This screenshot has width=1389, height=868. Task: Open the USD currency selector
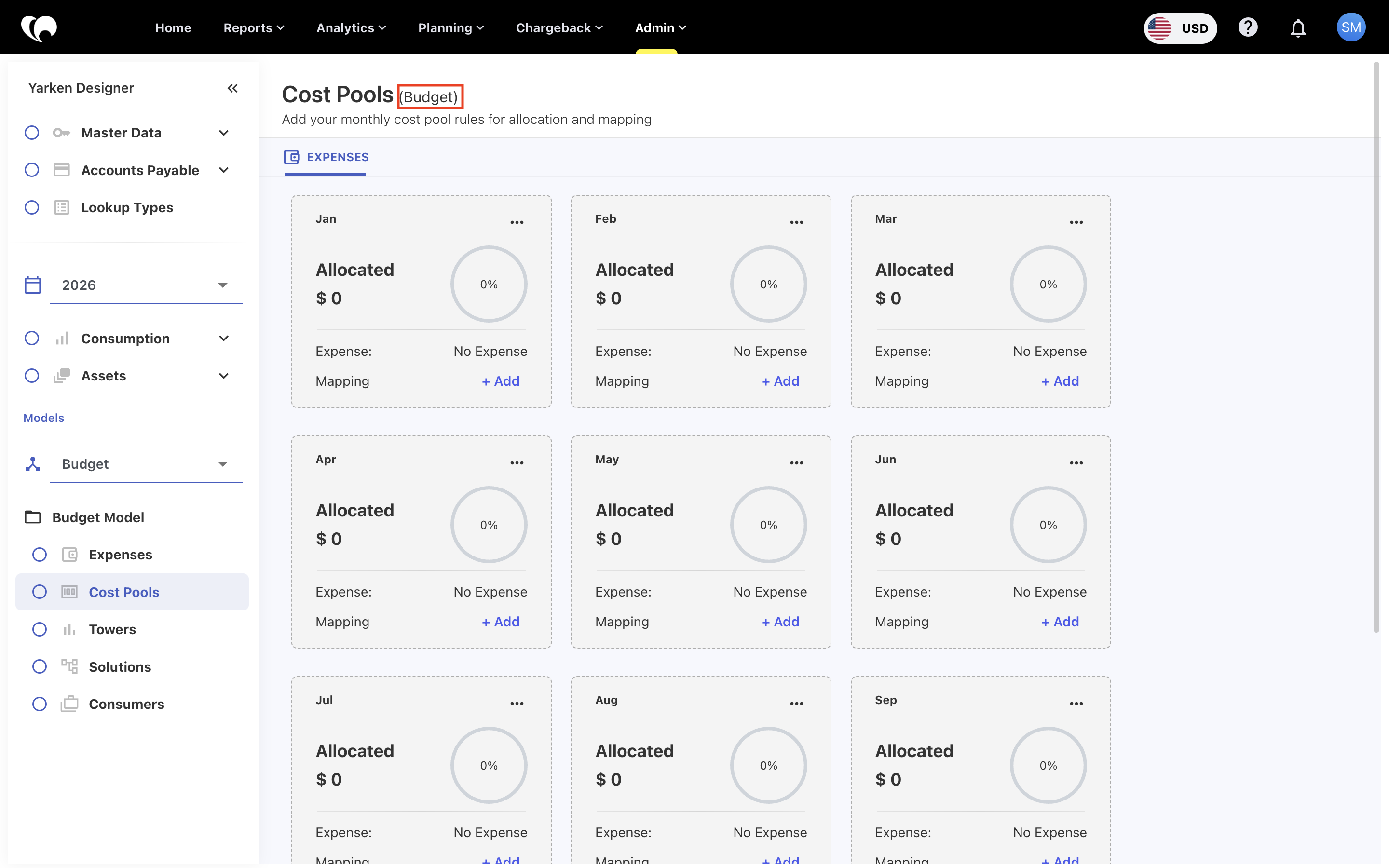pyautogui.click(x=1180, y=27)
